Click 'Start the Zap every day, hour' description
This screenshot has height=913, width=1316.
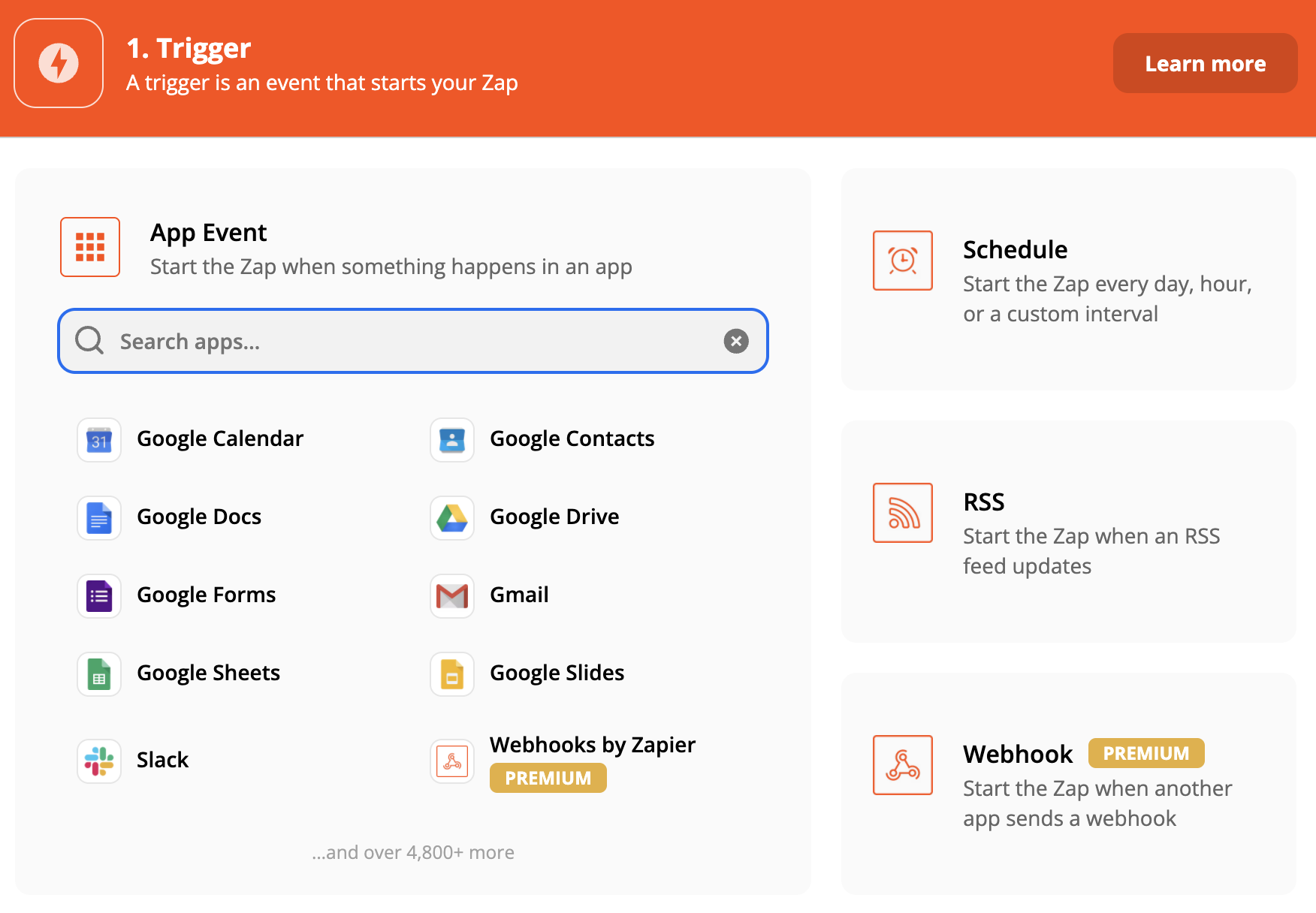point(1108,299)
